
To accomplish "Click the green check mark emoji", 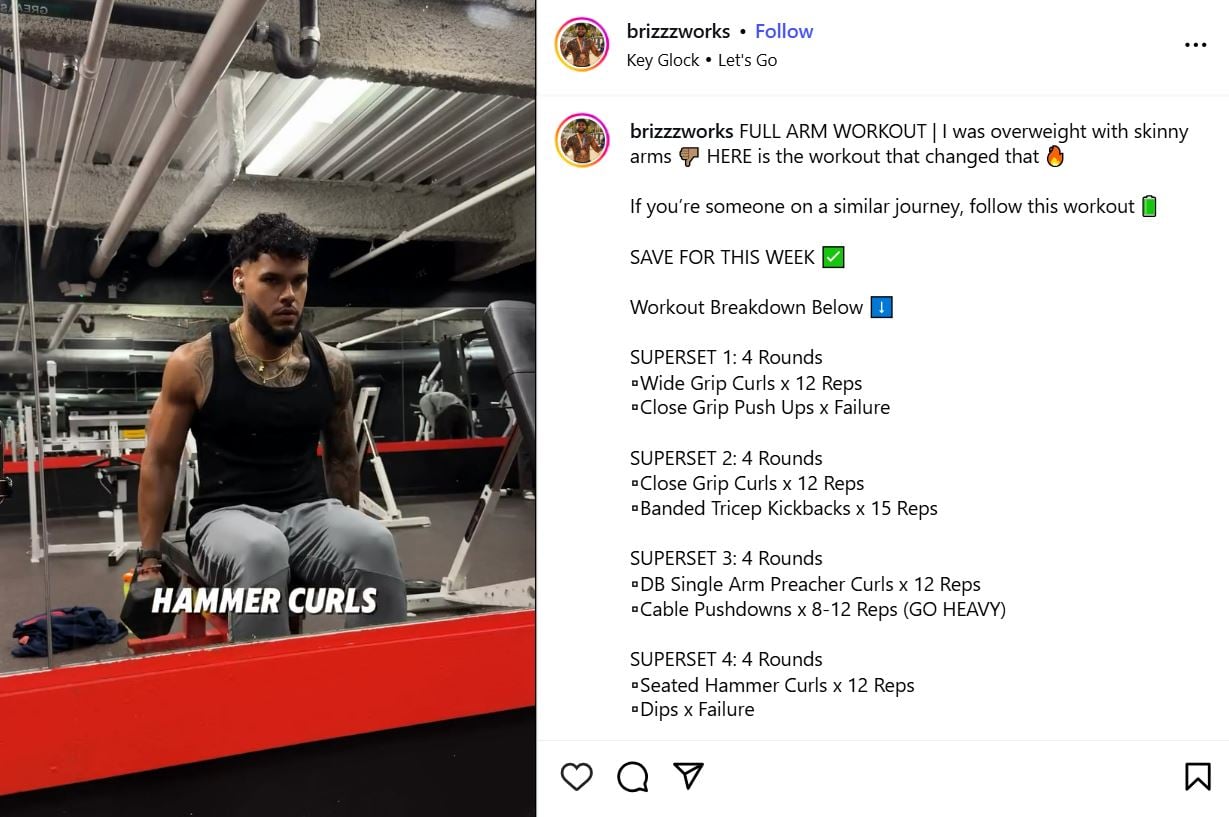I will 833,257.
